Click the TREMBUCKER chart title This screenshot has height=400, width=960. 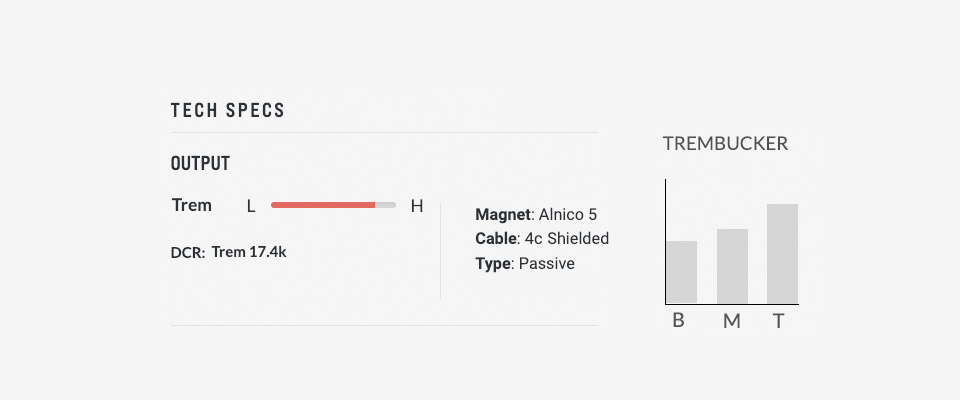[x=725, y=144]
